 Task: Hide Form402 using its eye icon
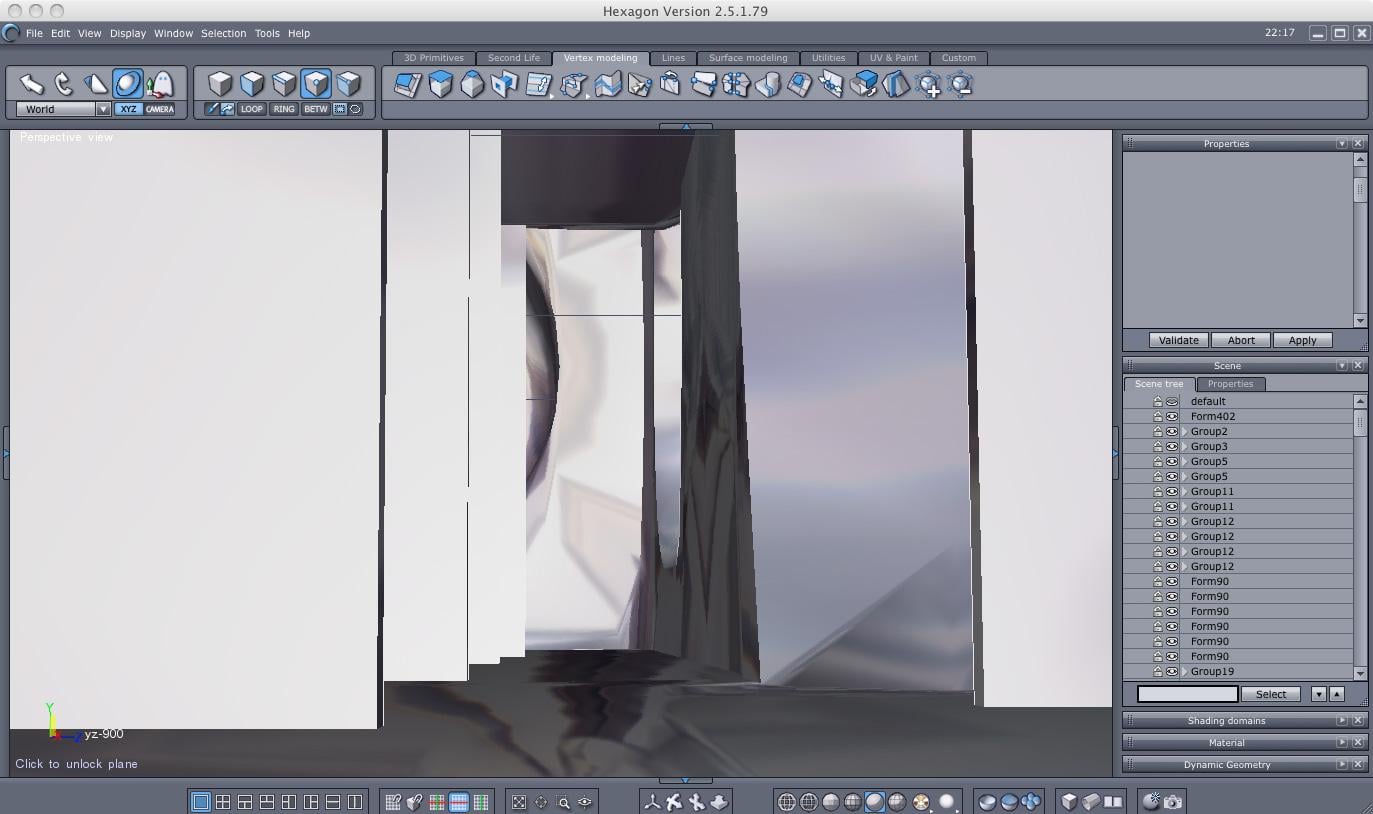(1172, 416)
